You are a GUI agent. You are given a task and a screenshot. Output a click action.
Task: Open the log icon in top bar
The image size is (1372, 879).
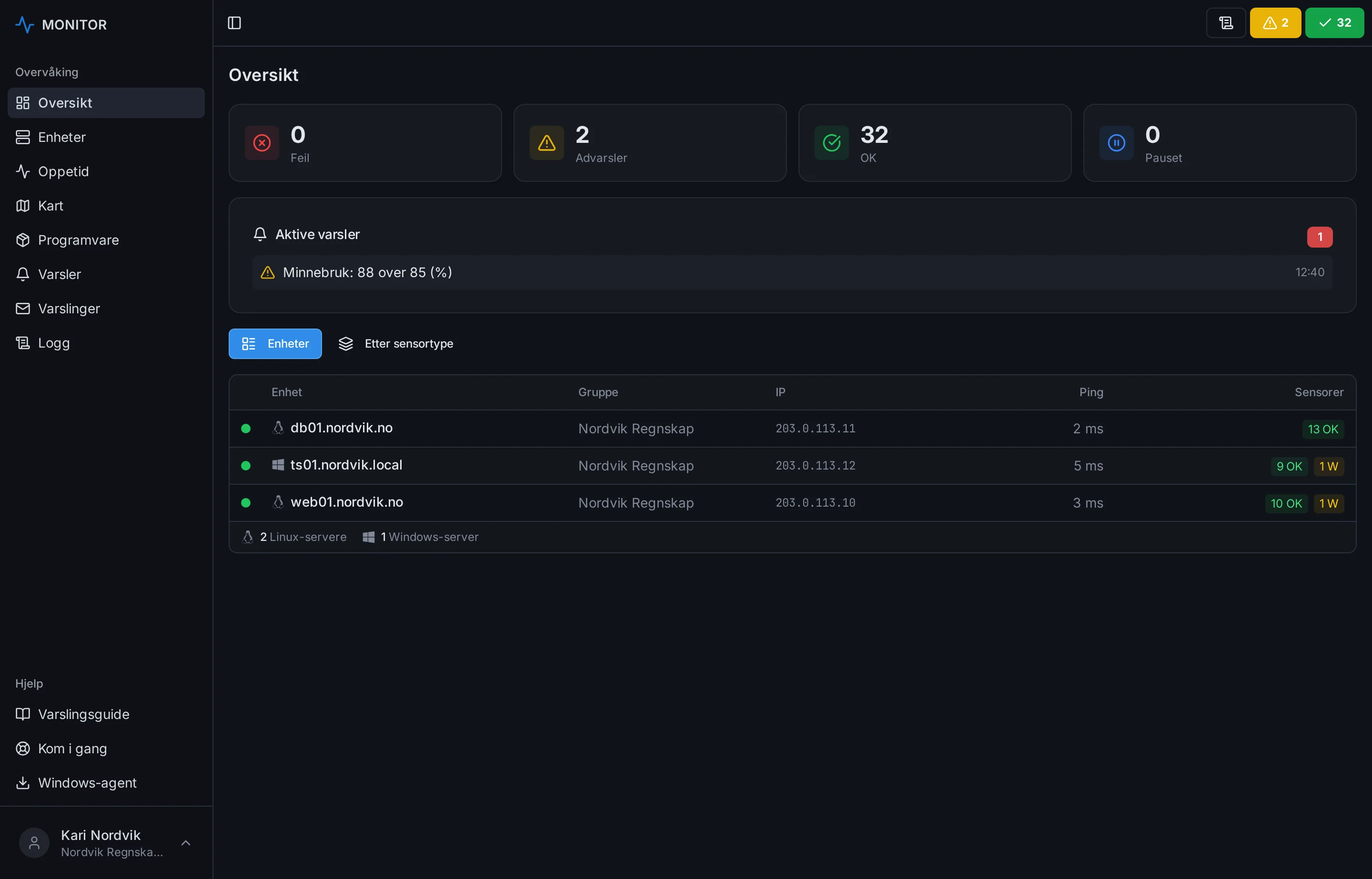pos(1226,23)
